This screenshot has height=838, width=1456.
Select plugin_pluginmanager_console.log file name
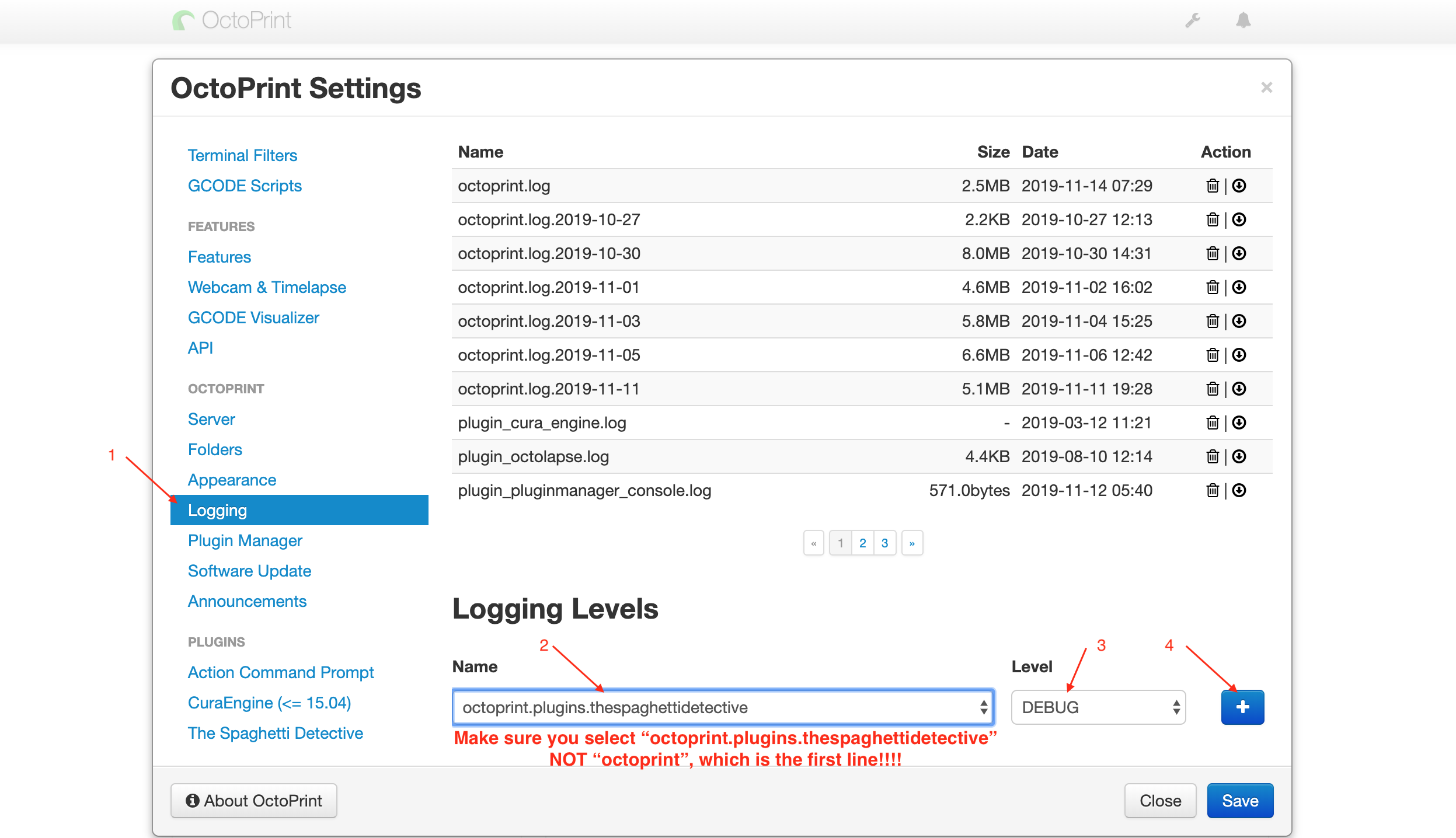tap(584, 490)
